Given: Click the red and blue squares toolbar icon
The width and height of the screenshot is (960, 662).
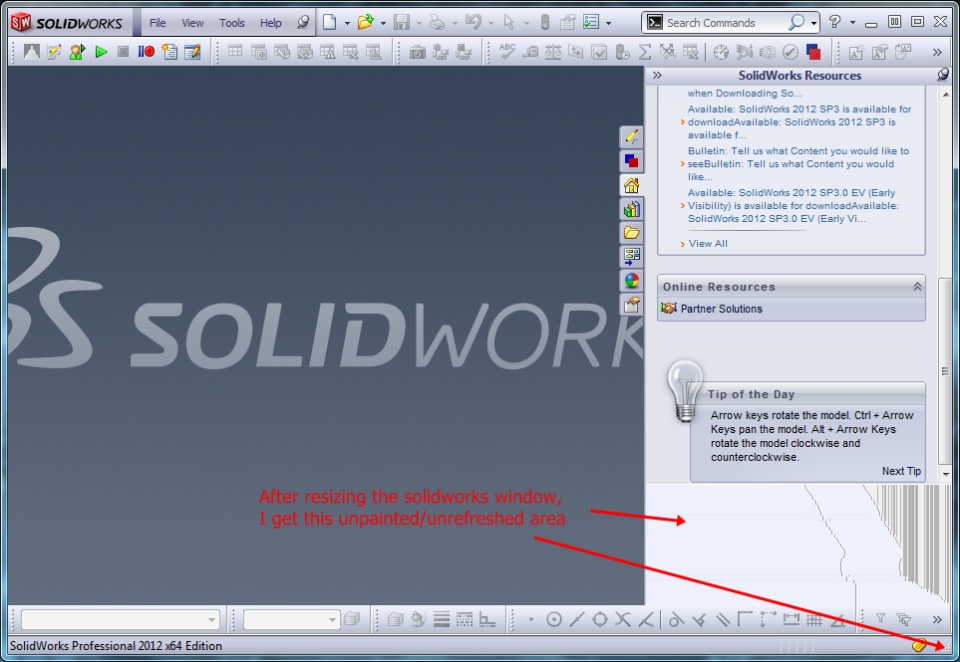Looking at the screenshot, I should click(813, 53).
